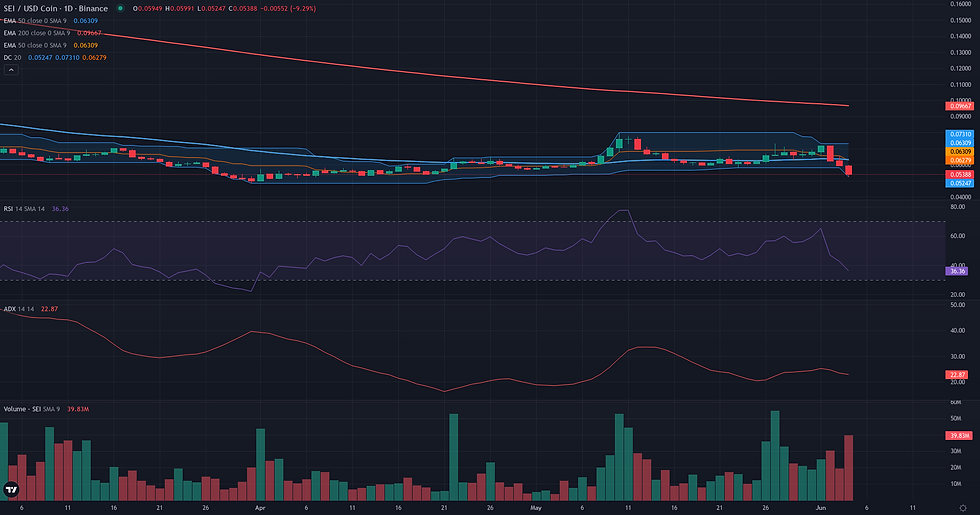This screenshot has height=515, width=980.
Task: Click the red 0.05388 last price label
Action: [x=959, y=174]
